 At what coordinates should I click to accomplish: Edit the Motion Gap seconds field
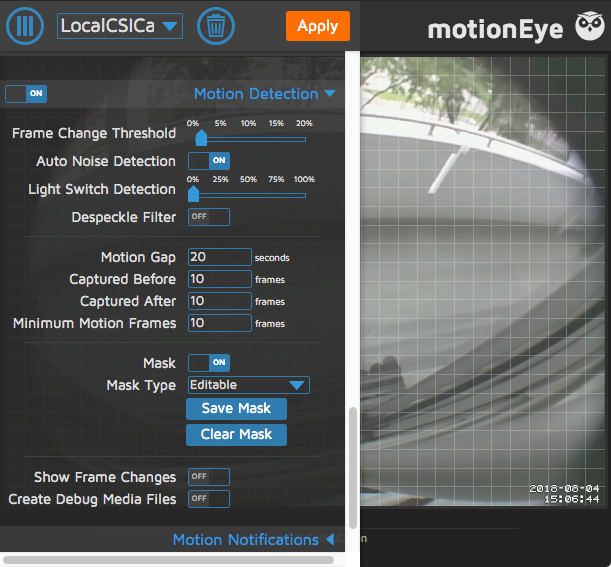click(x=219, y=257)
